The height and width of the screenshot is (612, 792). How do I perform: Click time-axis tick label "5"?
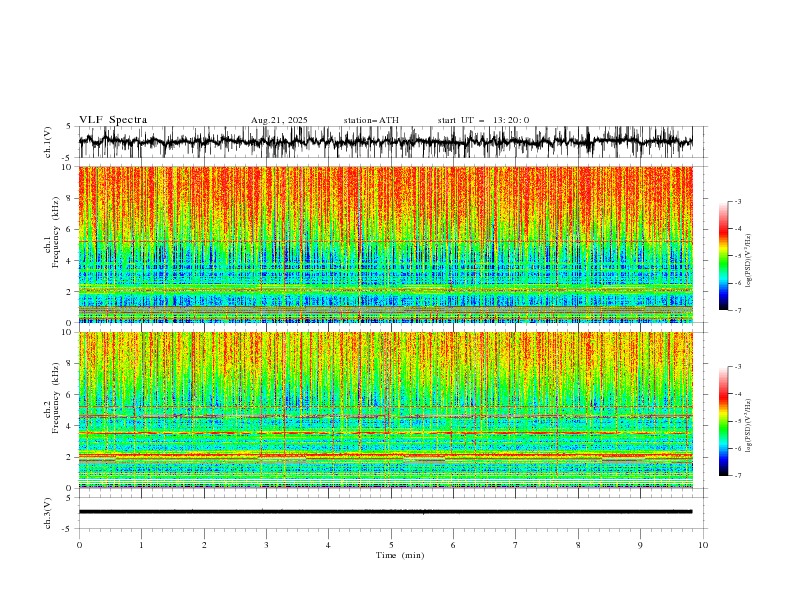[391, 545]
